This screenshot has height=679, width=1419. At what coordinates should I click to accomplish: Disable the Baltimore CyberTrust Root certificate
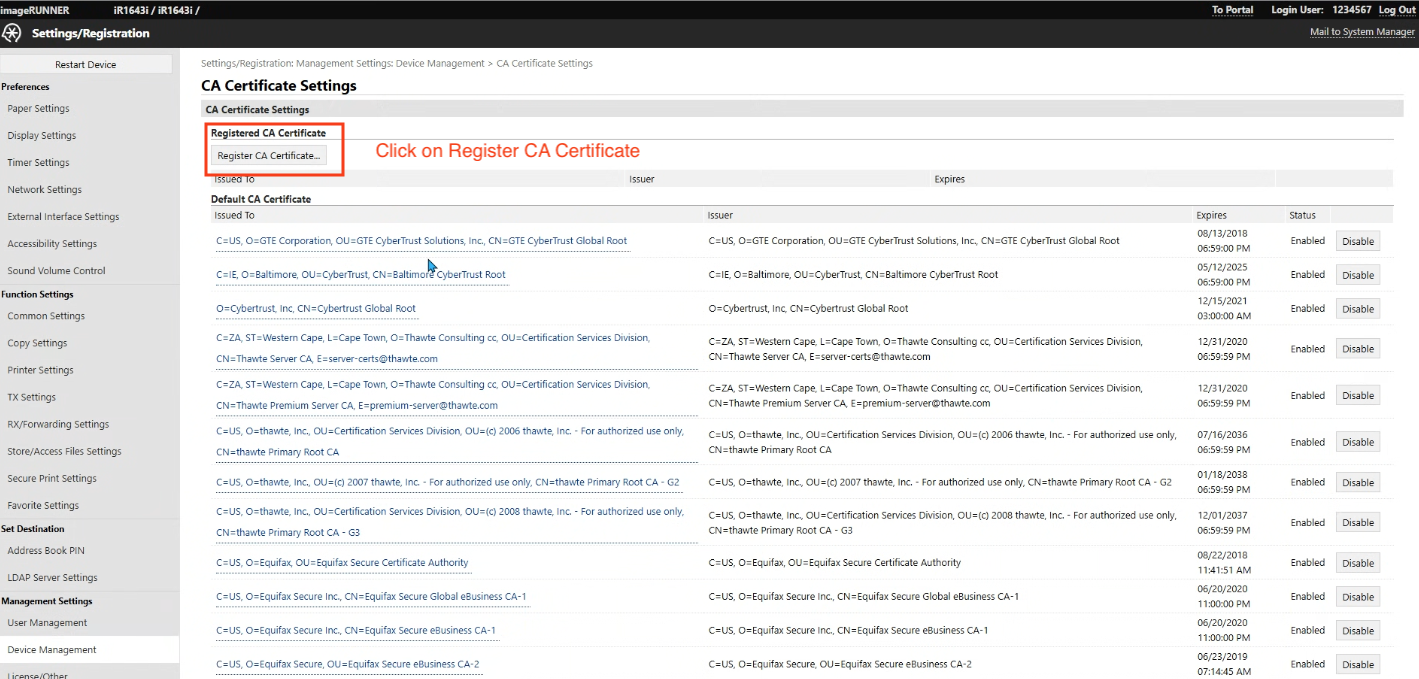click(1357, 275)
